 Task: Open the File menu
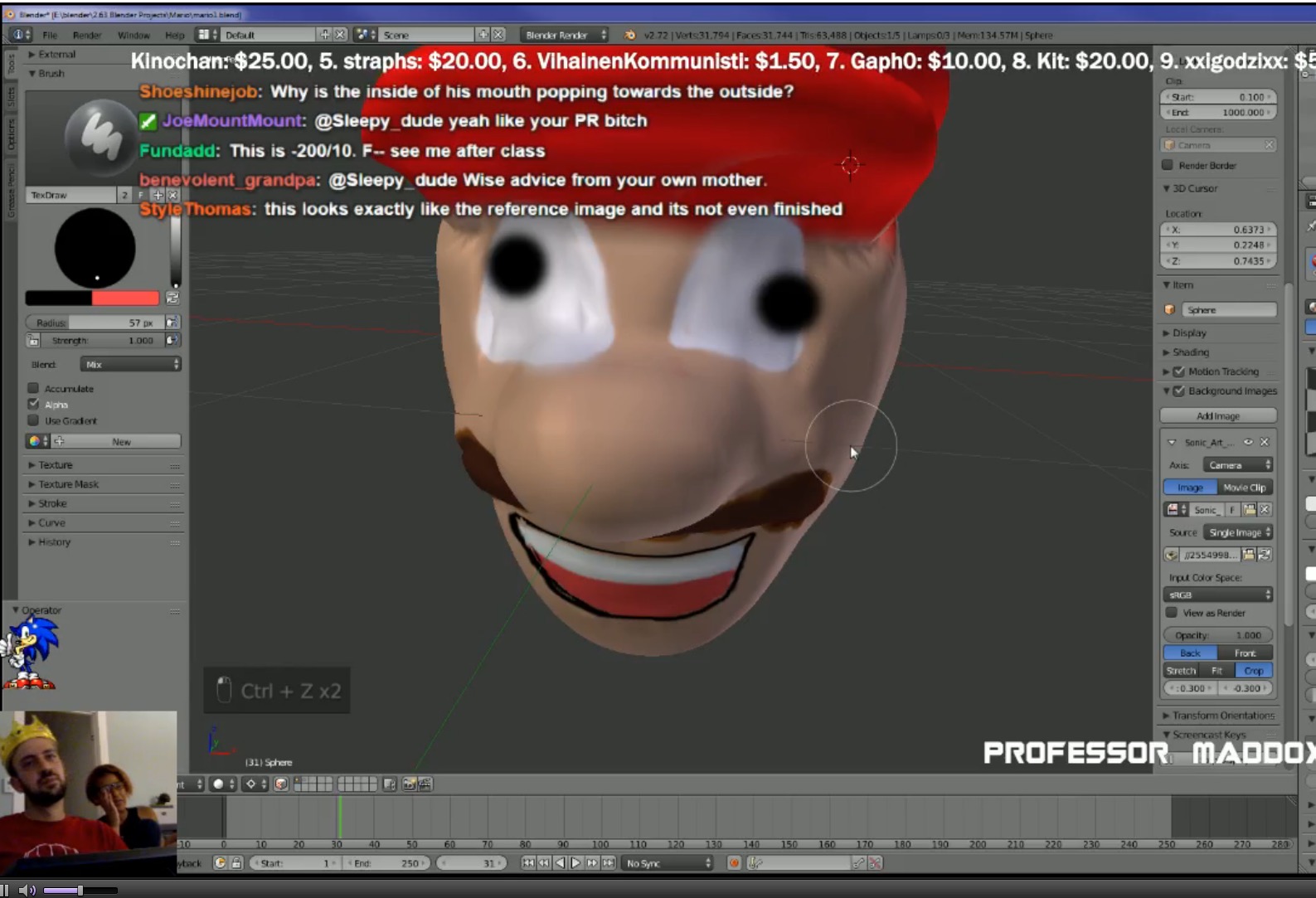pos(51,35)
